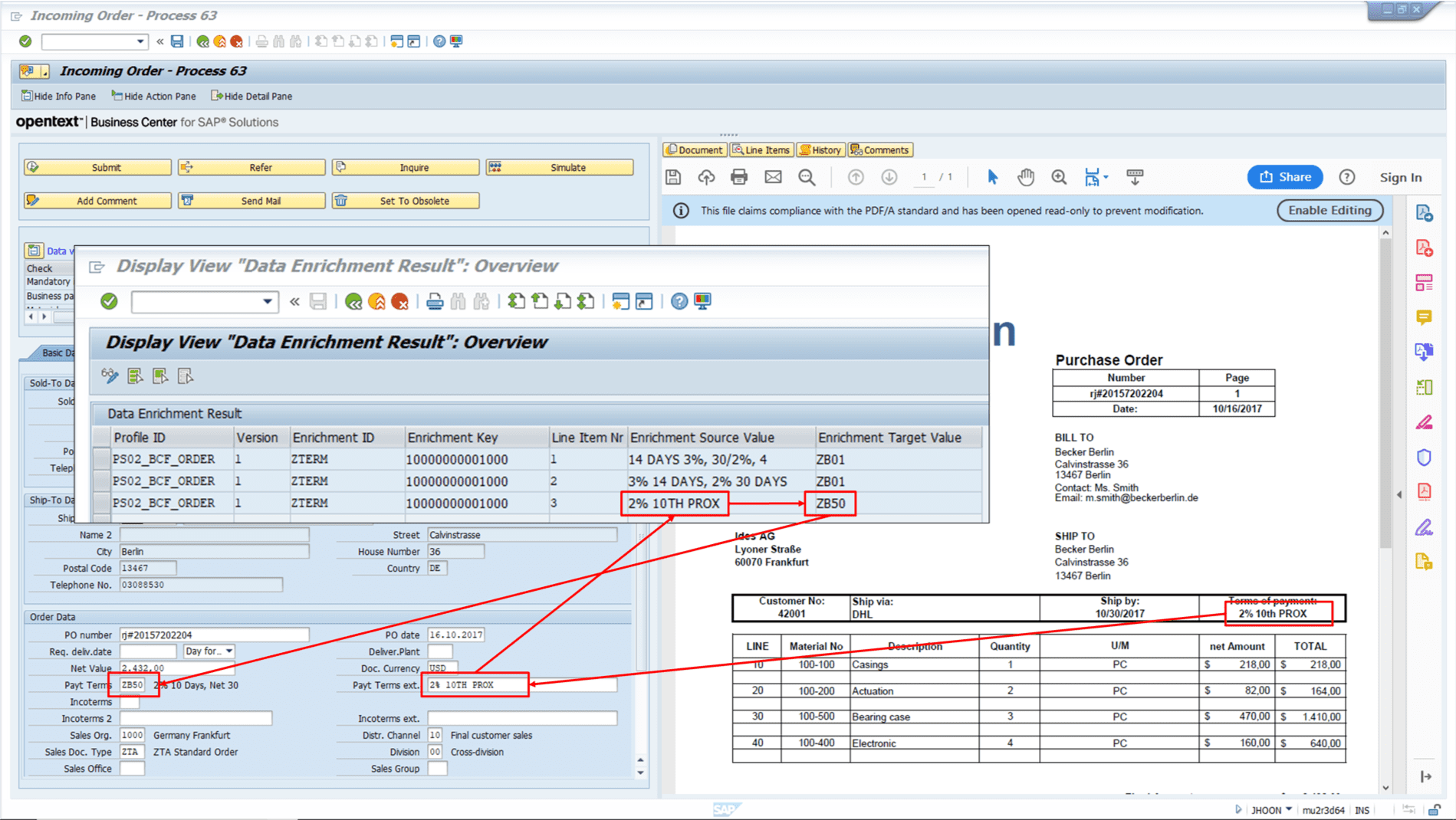
Task: Open the History tab
Action: click(x=820, y=149)
